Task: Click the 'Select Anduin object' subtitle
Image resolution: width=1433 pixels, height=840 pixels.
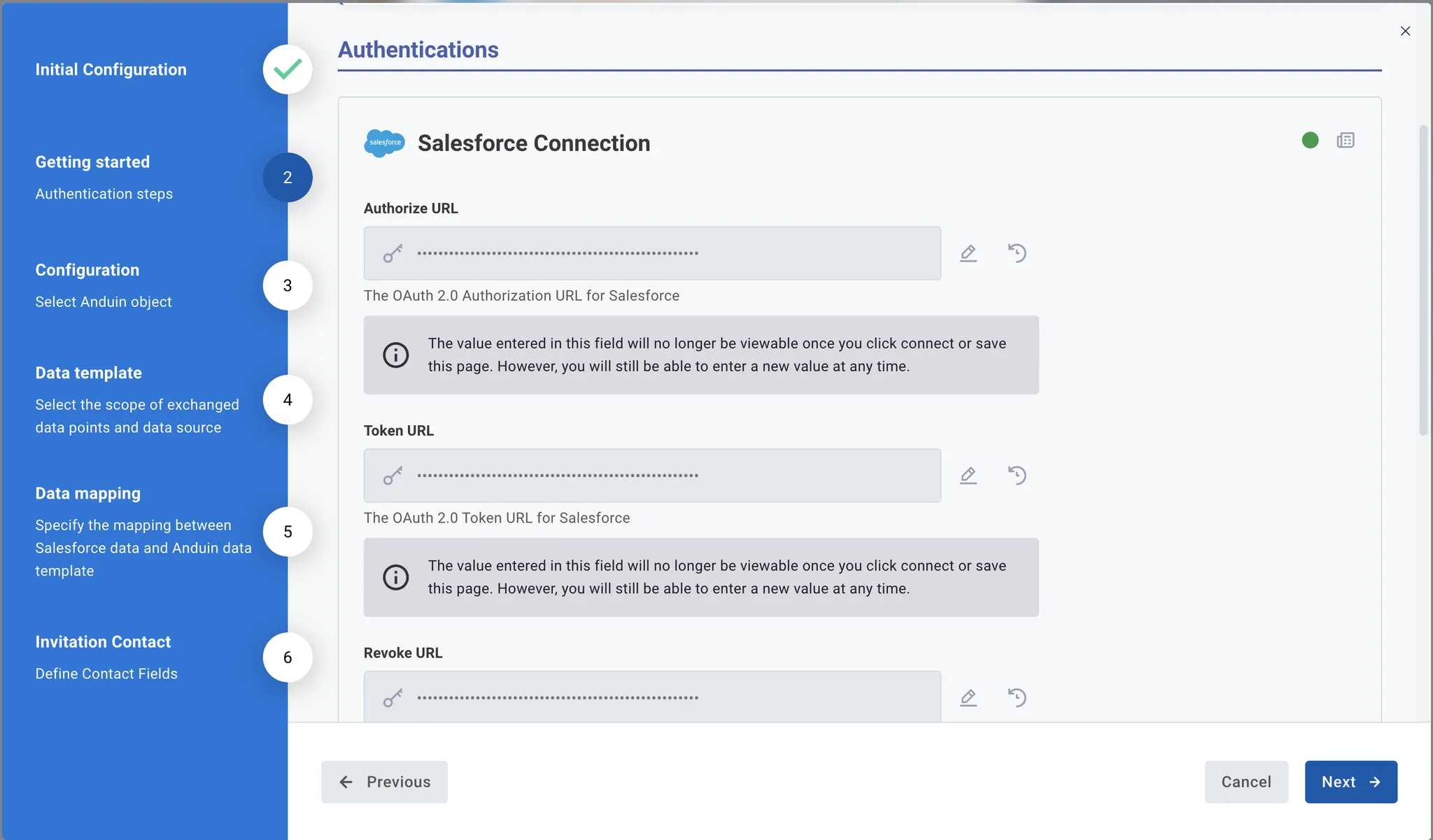Action: pyautogui.click(x=104, y=301)
